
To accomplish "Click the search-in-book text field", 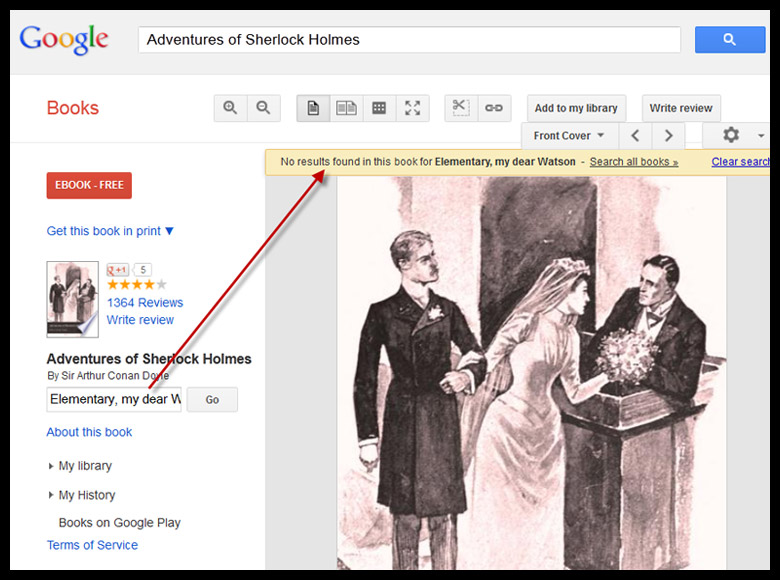I will coord(114,400).
